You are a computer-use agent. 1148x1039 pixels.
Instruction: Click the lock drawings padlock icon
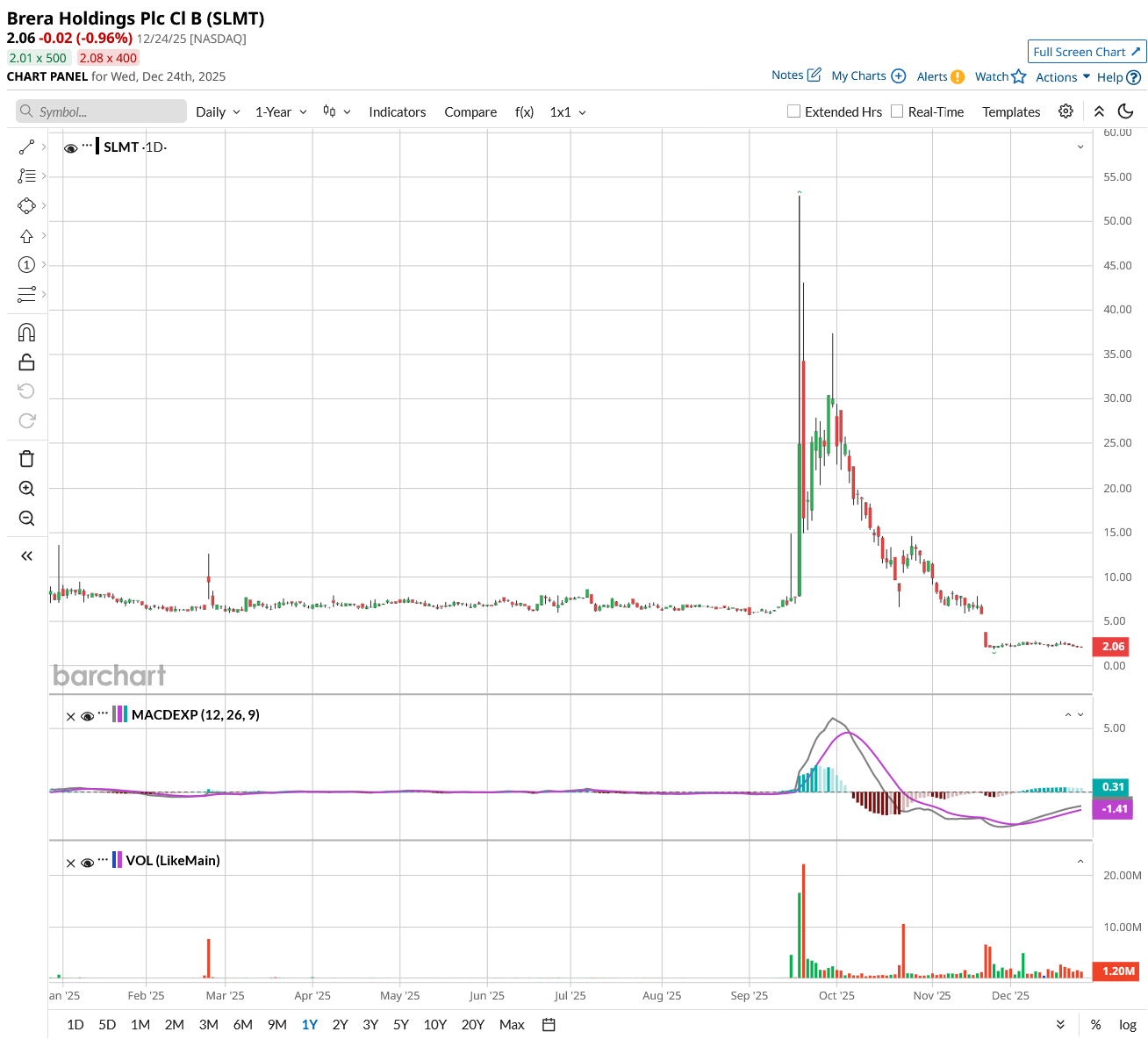click(26, 362)
